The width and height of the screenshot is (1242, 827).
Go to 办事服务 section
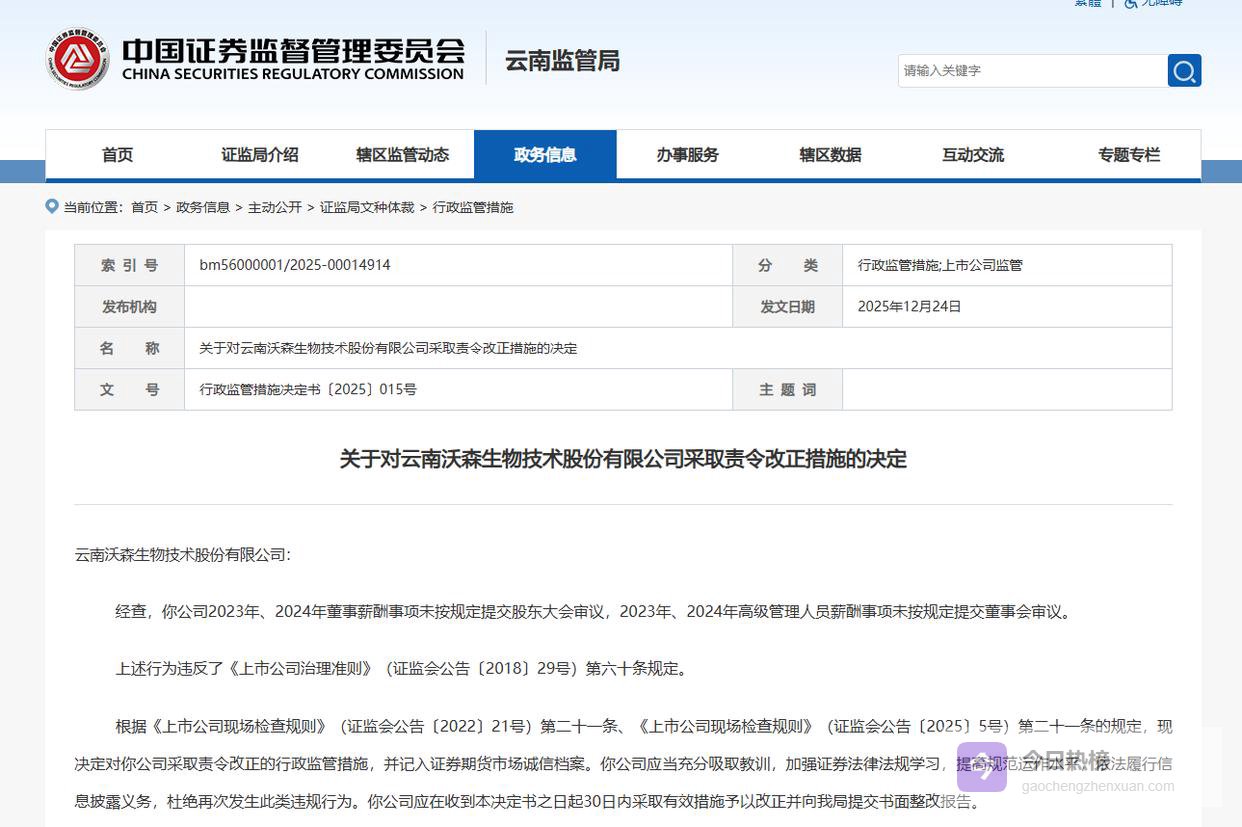687,155
